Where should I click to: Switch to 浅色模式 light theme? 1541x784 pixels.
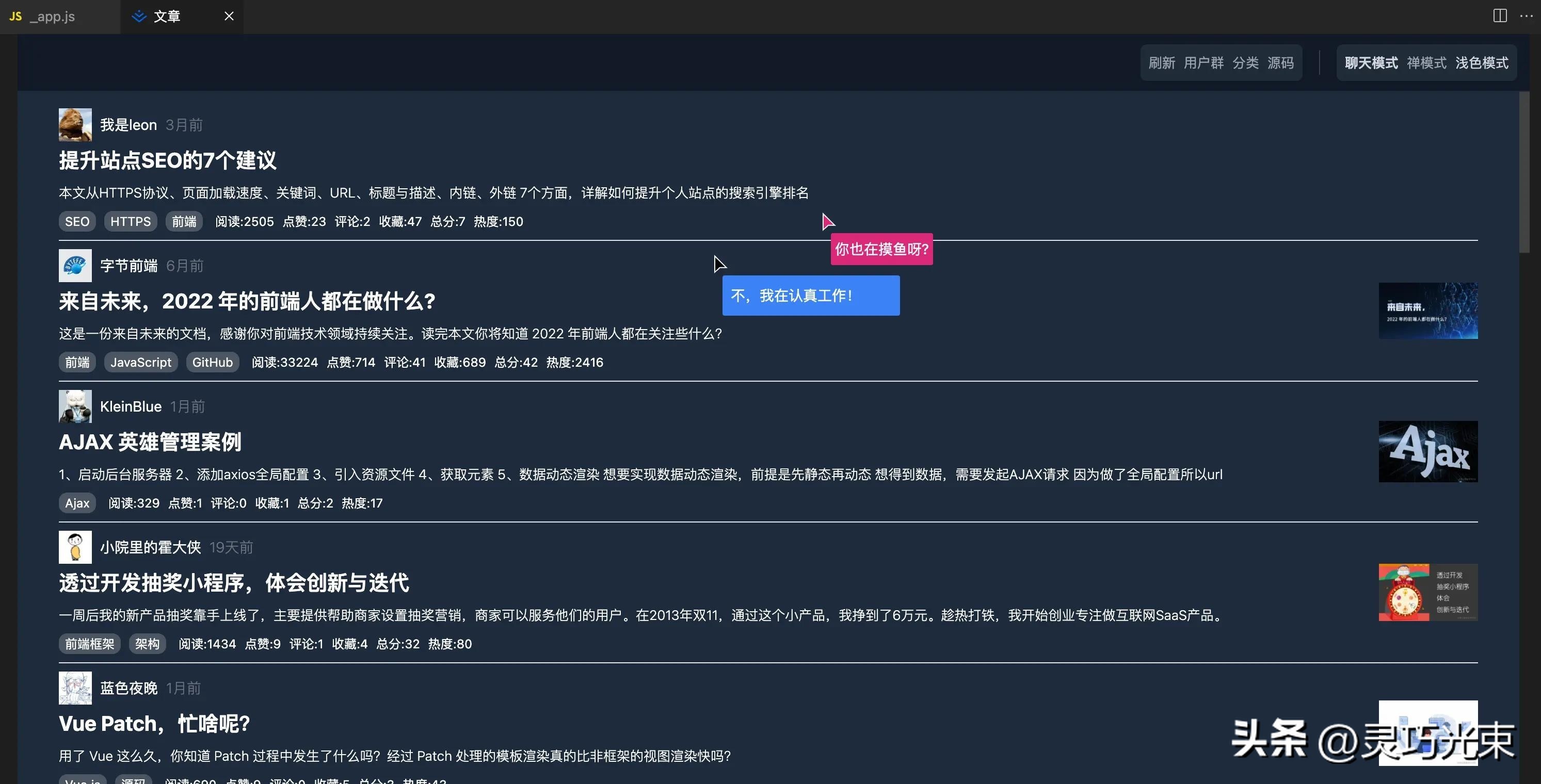coord(1482,62)
